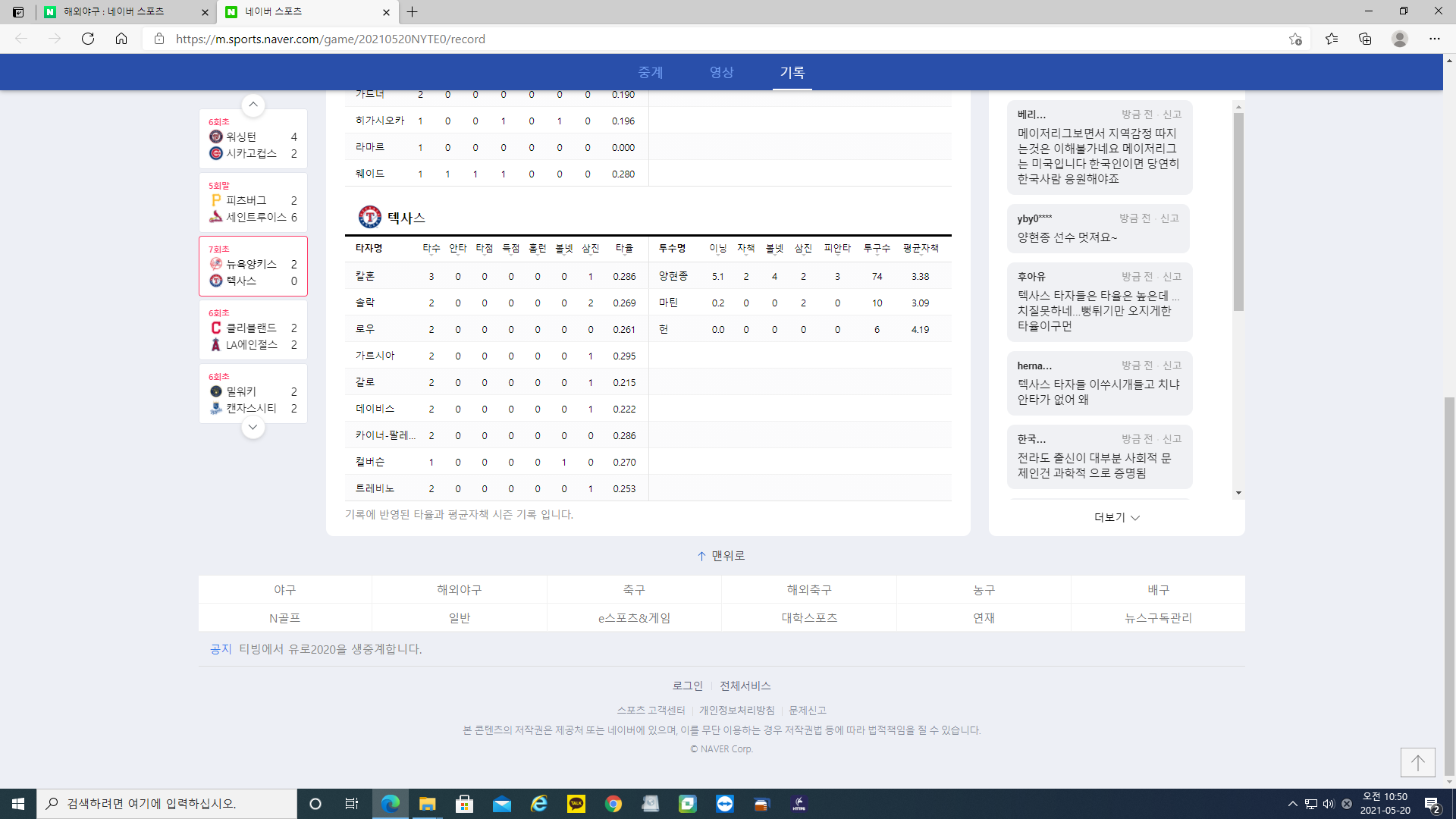Open 스포츠 고객센터 link

coord(651,711)
